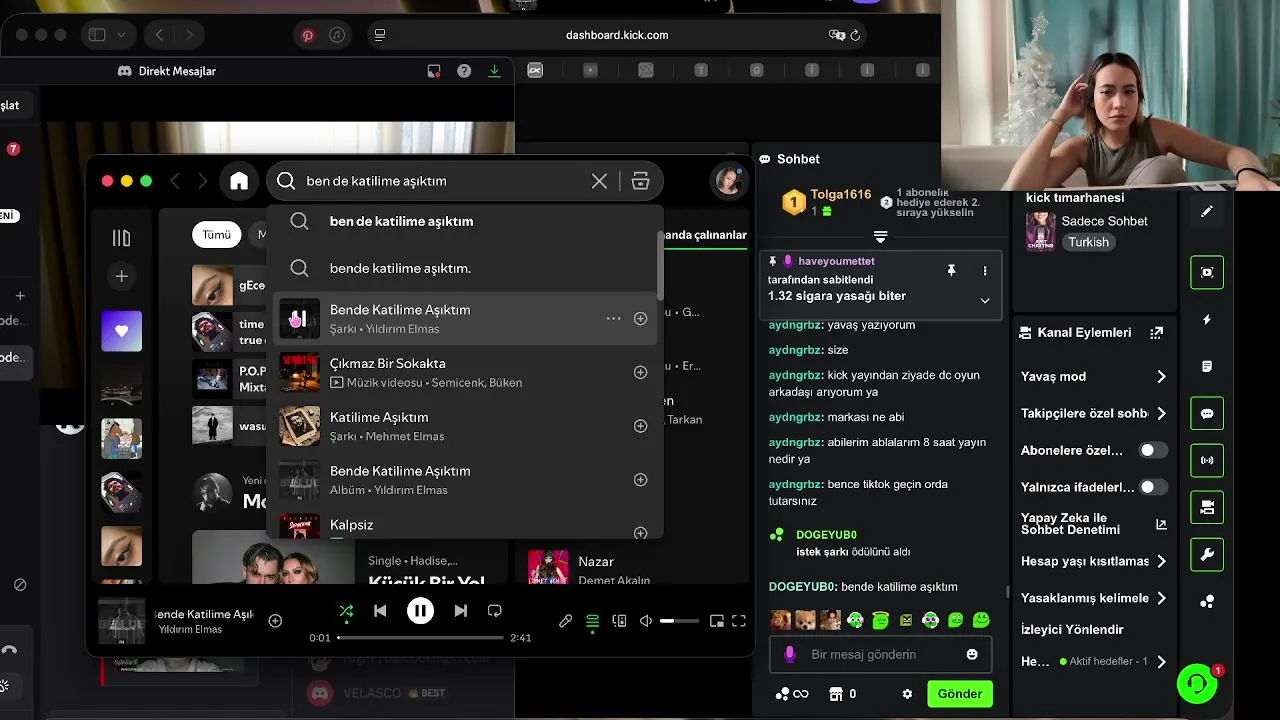Open Your Library icon in Spotify
The image size is (1280, 720).
click(x=121, y=238)
